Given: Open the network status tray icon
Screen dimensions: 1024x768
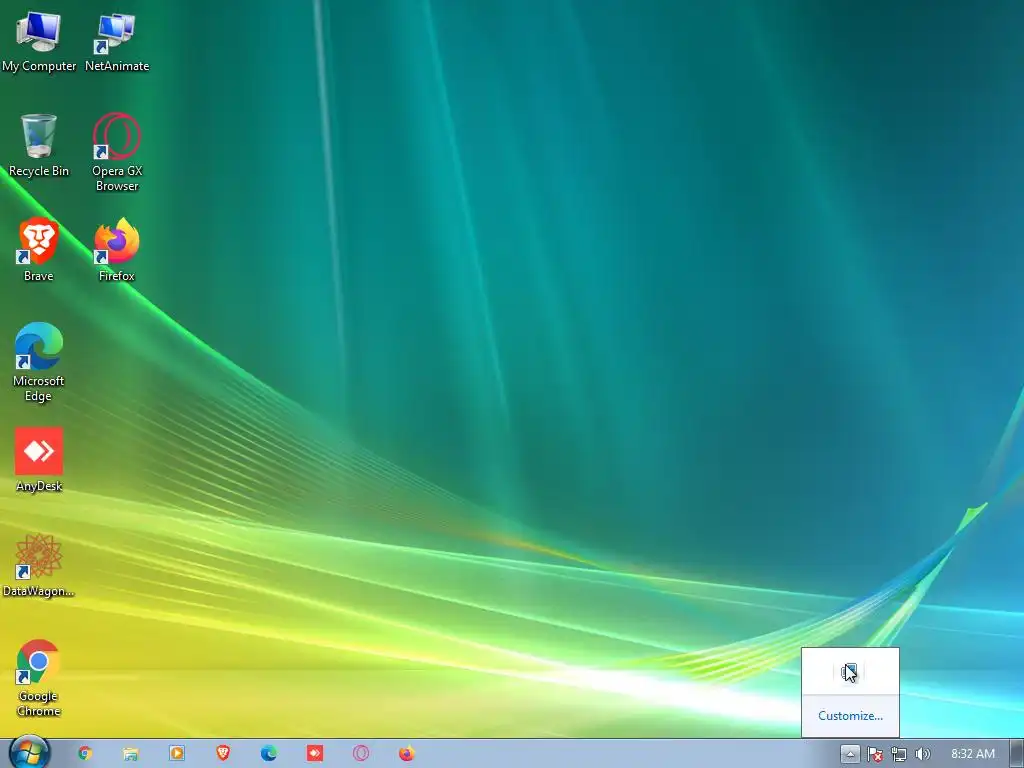Looking at the screenshot, I should pyautogui.click(x=899, y=754).
